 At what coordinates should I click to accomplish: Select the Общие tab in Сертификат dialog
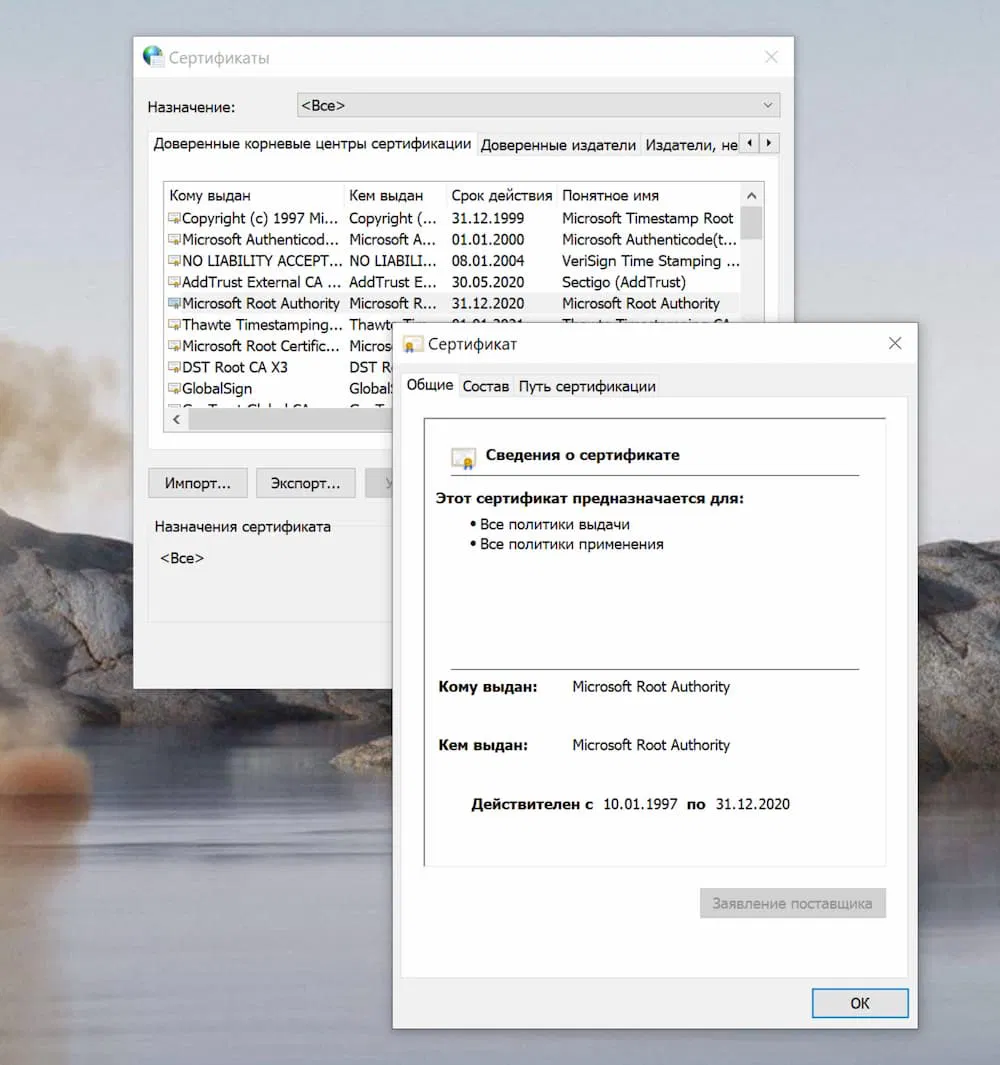[429, 385]
